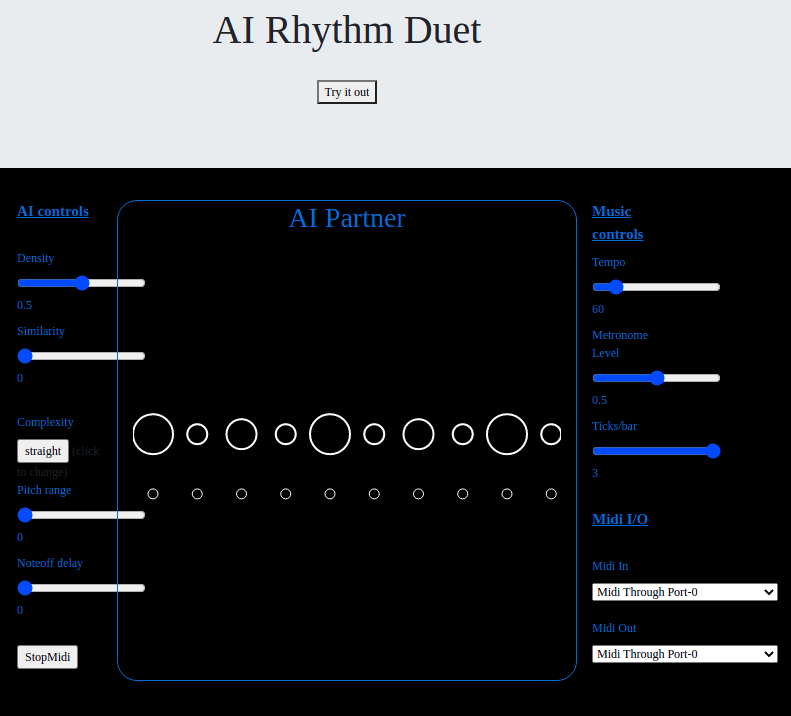791x716 pixels.
Task: Click the Density slider handle
Action: (82, 283)
